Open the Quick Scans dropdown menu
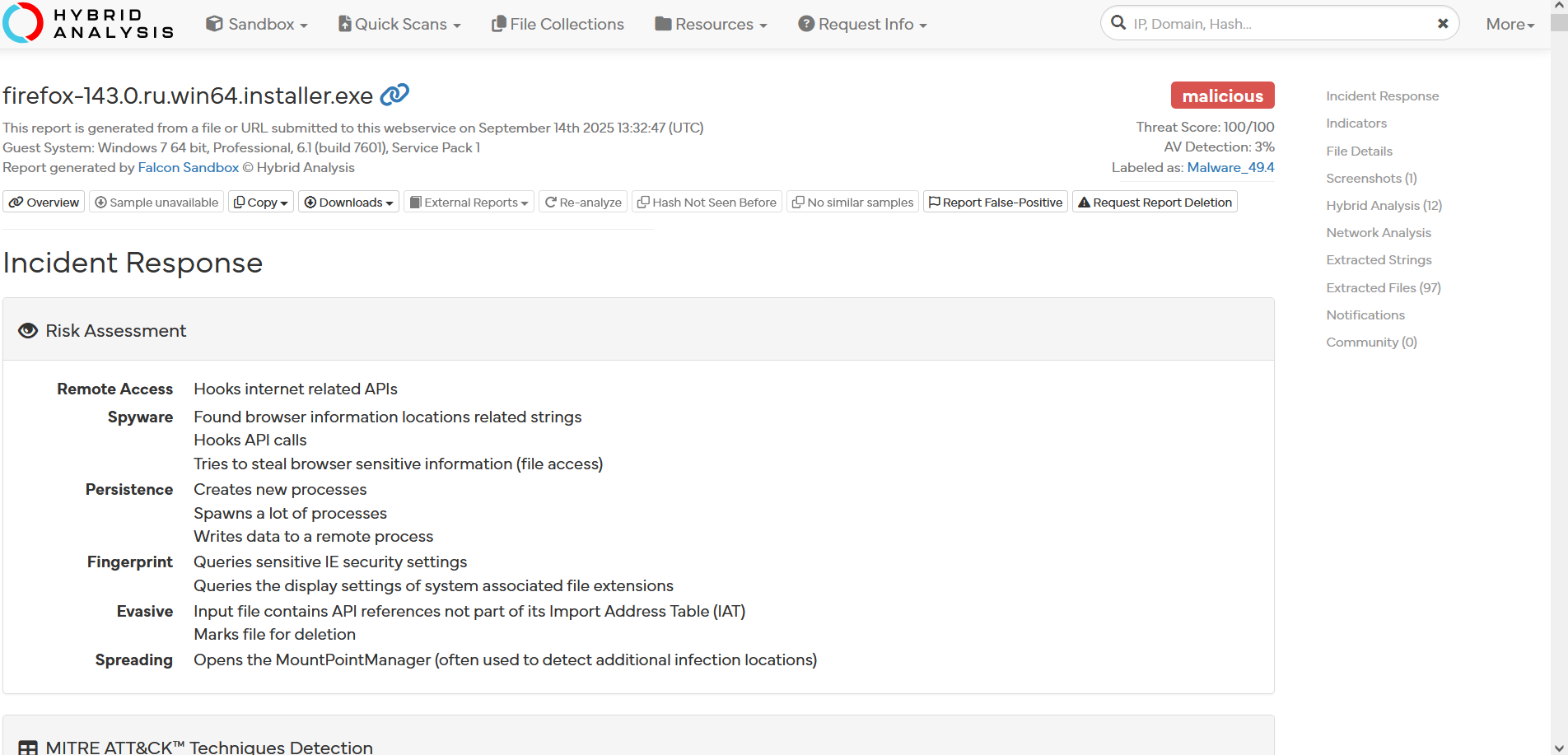This screenshot has height=755, width=1568. (399, 24)
